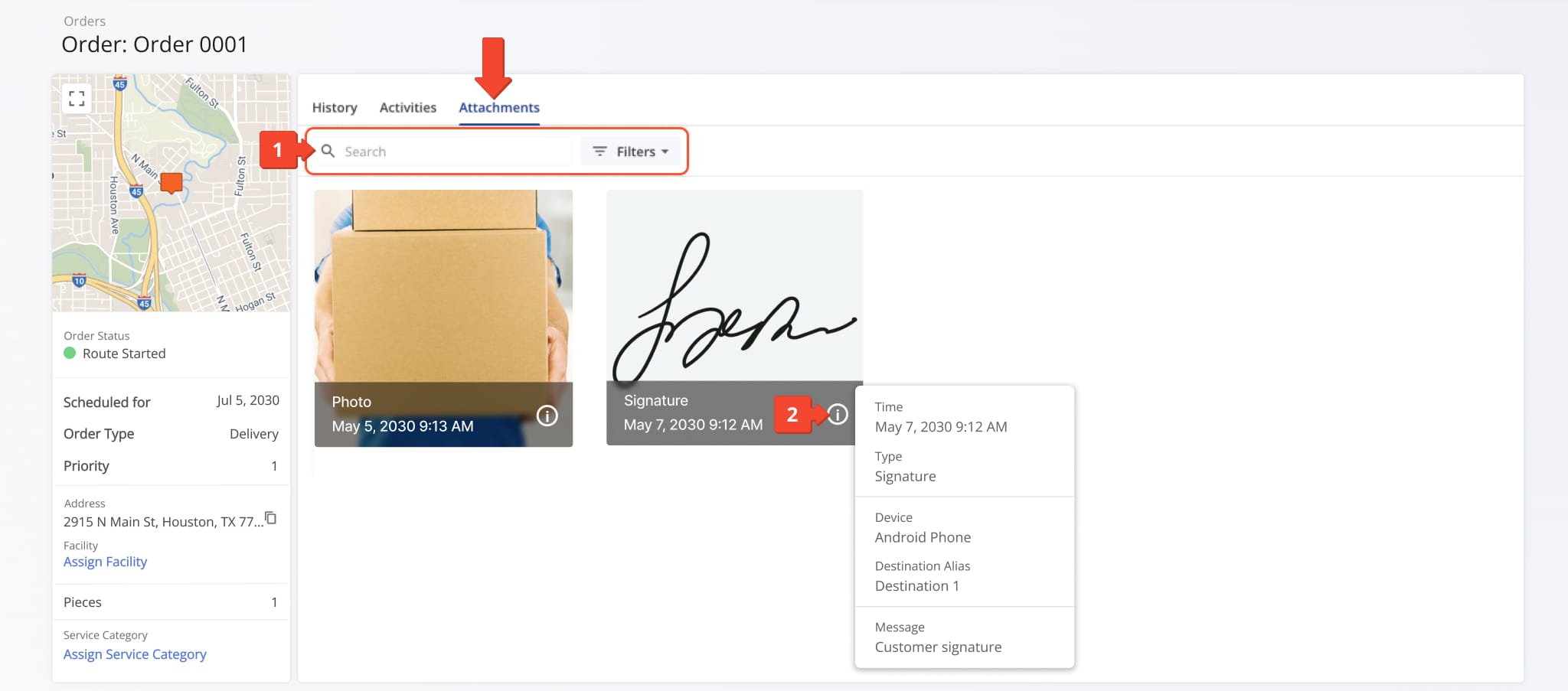The width and height of the screenshot is (1568, 691).
Task: Select the orange marker pin on the map
Action: tap(170, 183)
